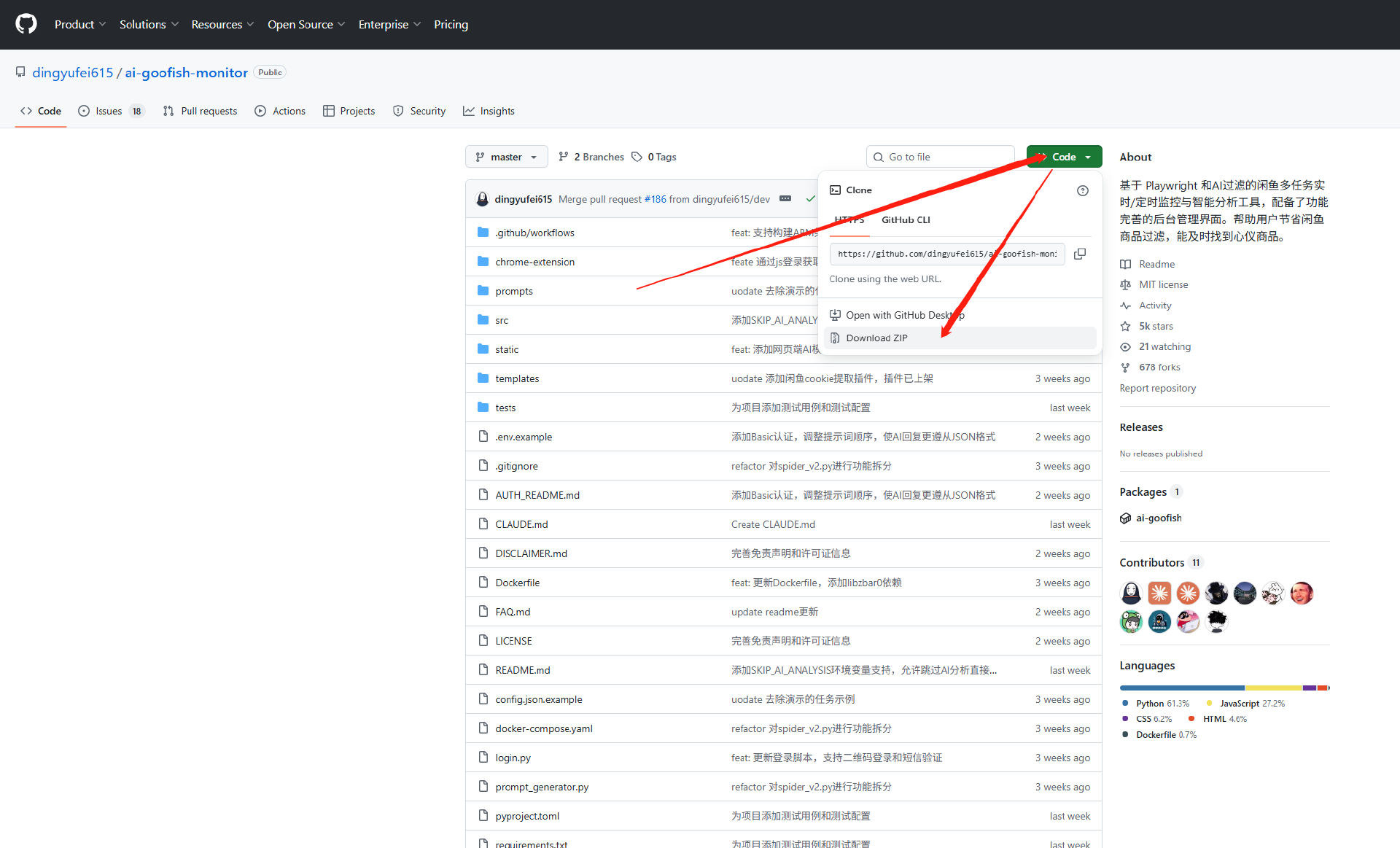Open the README.md file

click(523, 670)
